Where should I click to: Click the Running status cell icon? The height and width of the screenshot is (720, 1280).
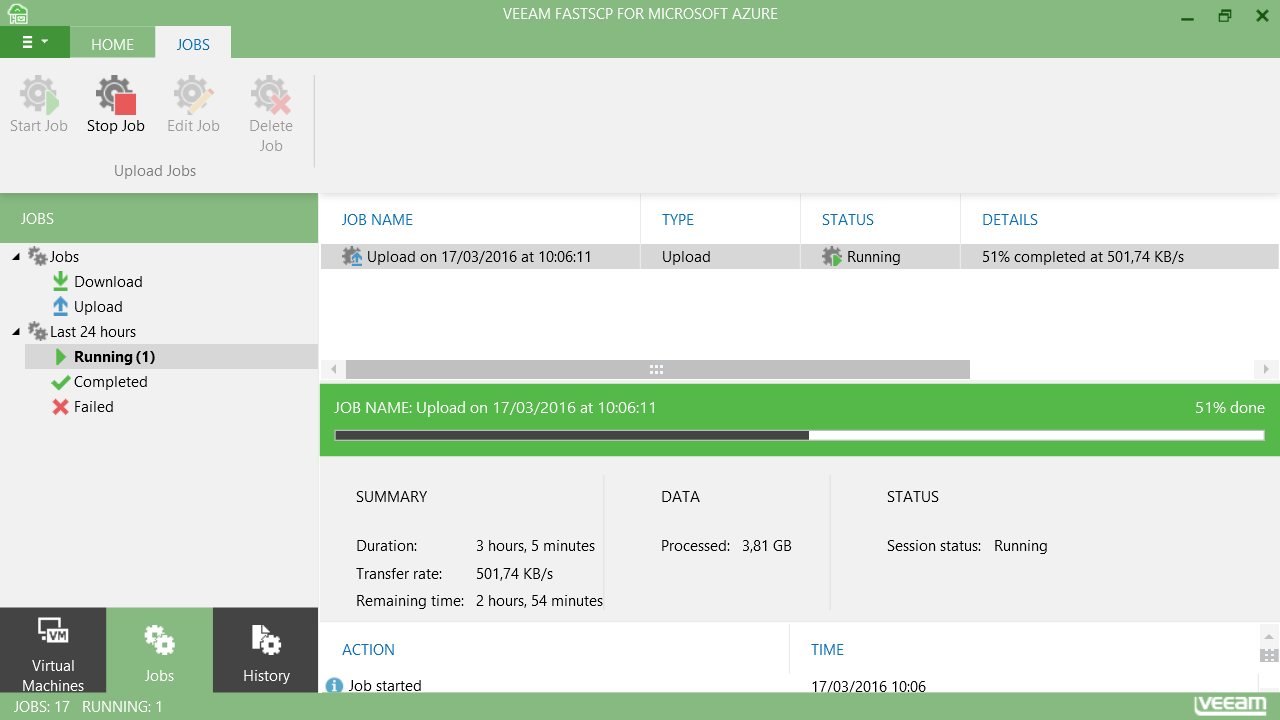point(832,257)
